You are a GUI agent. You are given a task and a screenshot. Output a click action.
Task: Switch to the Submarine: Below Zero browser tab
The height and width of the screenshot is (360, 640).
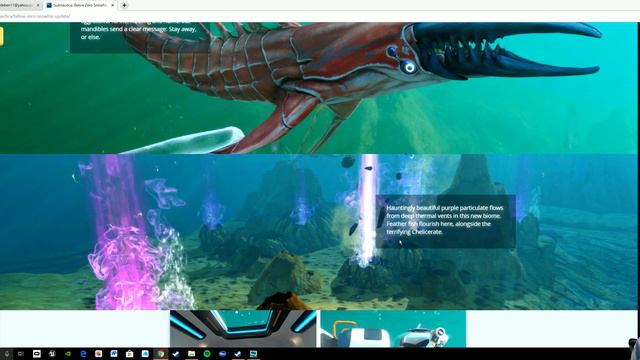point(80,5)
